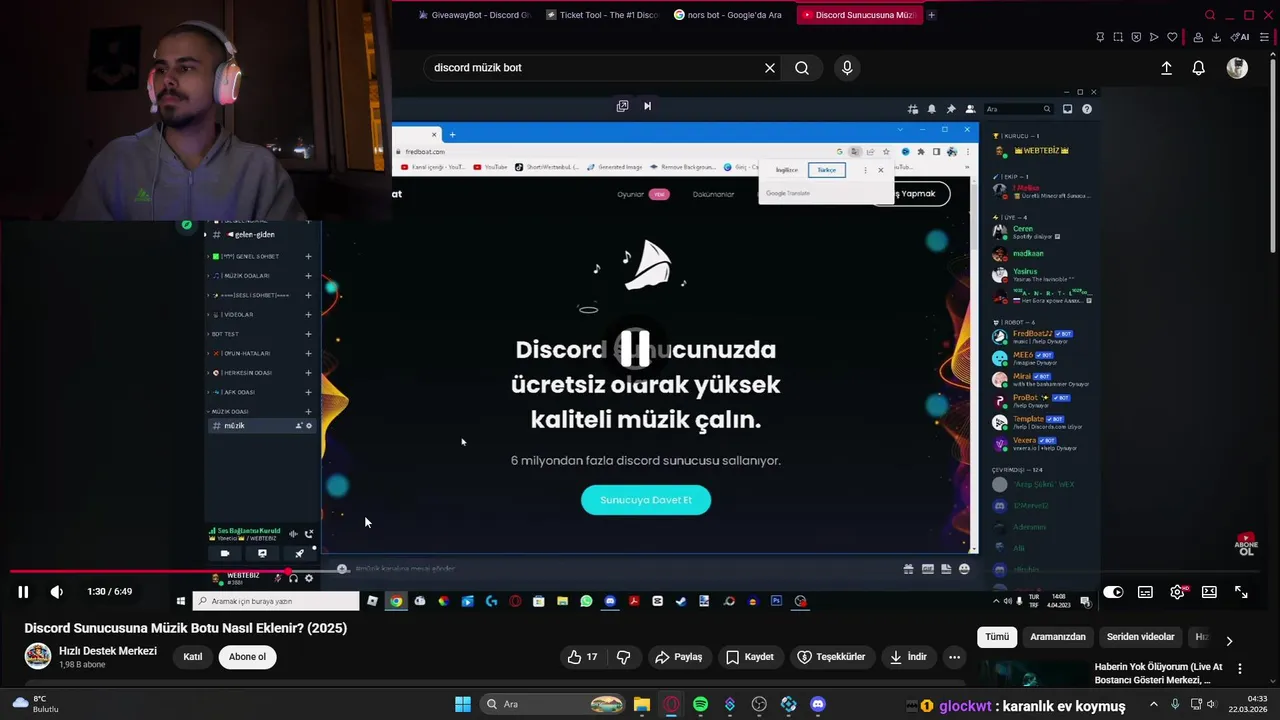Expand VİDEOLAR category plus
This screenshot has height=720, width=1280.
point(308,315)
